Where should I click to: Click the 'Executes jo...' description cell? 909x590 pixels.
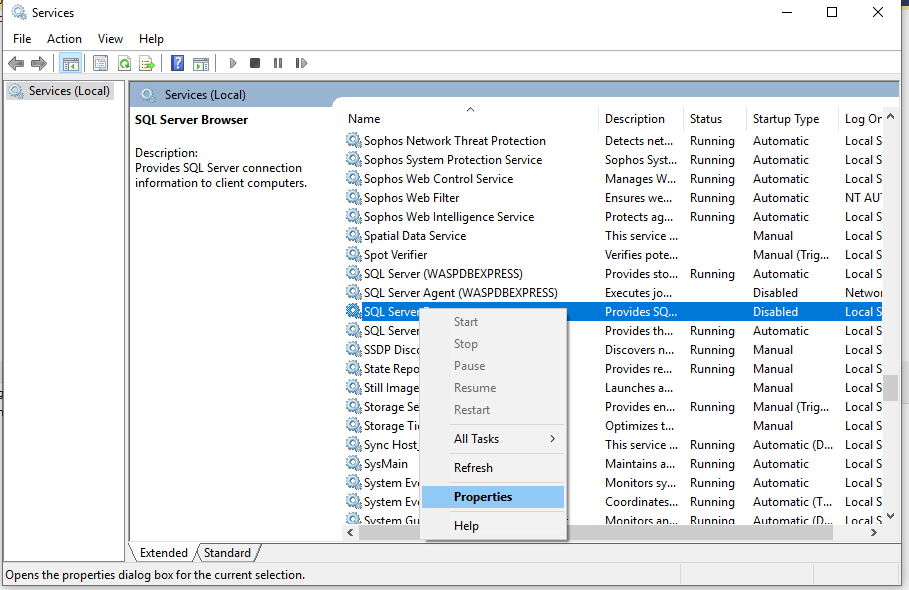(x=638, y=293)
